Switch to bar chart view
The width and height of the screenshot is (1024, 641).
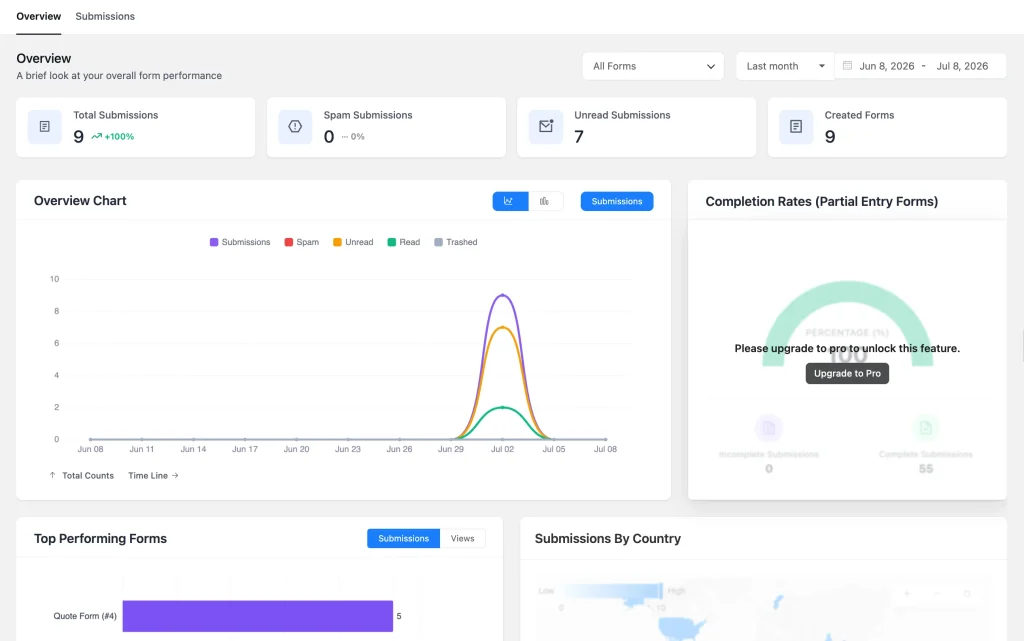click(x=545, y=201)
